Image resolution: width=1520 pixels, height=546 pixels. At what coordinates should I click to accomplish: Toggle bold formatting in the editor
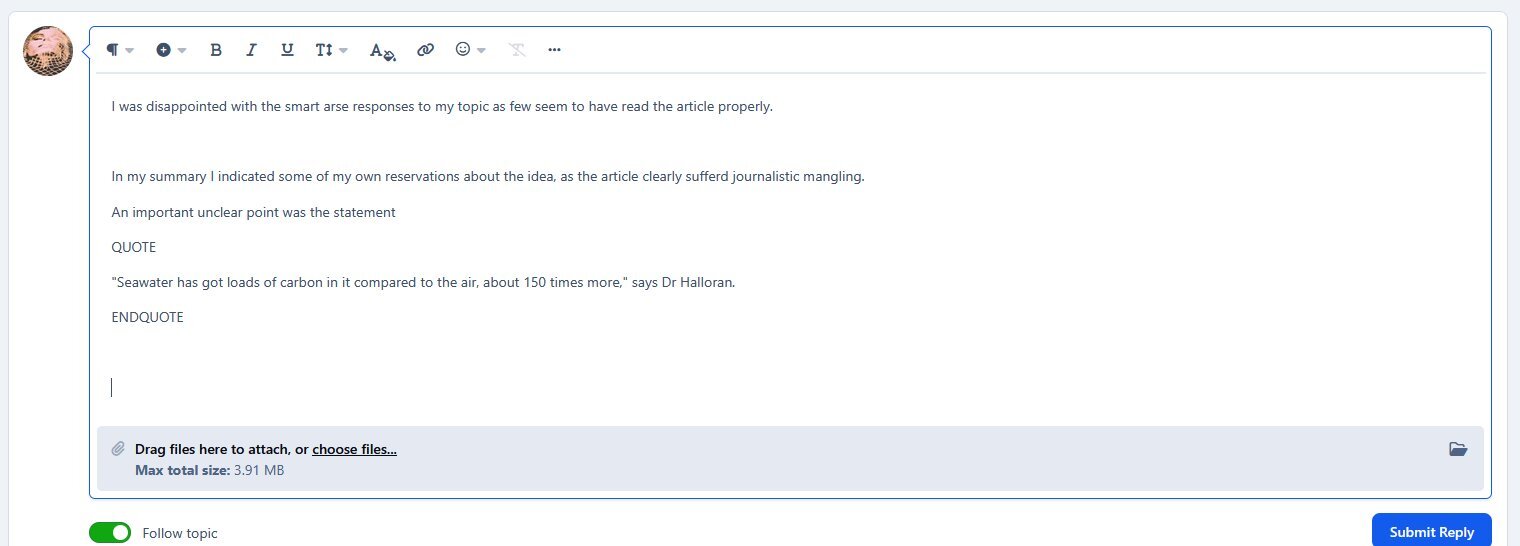click(x=215, y=50)
